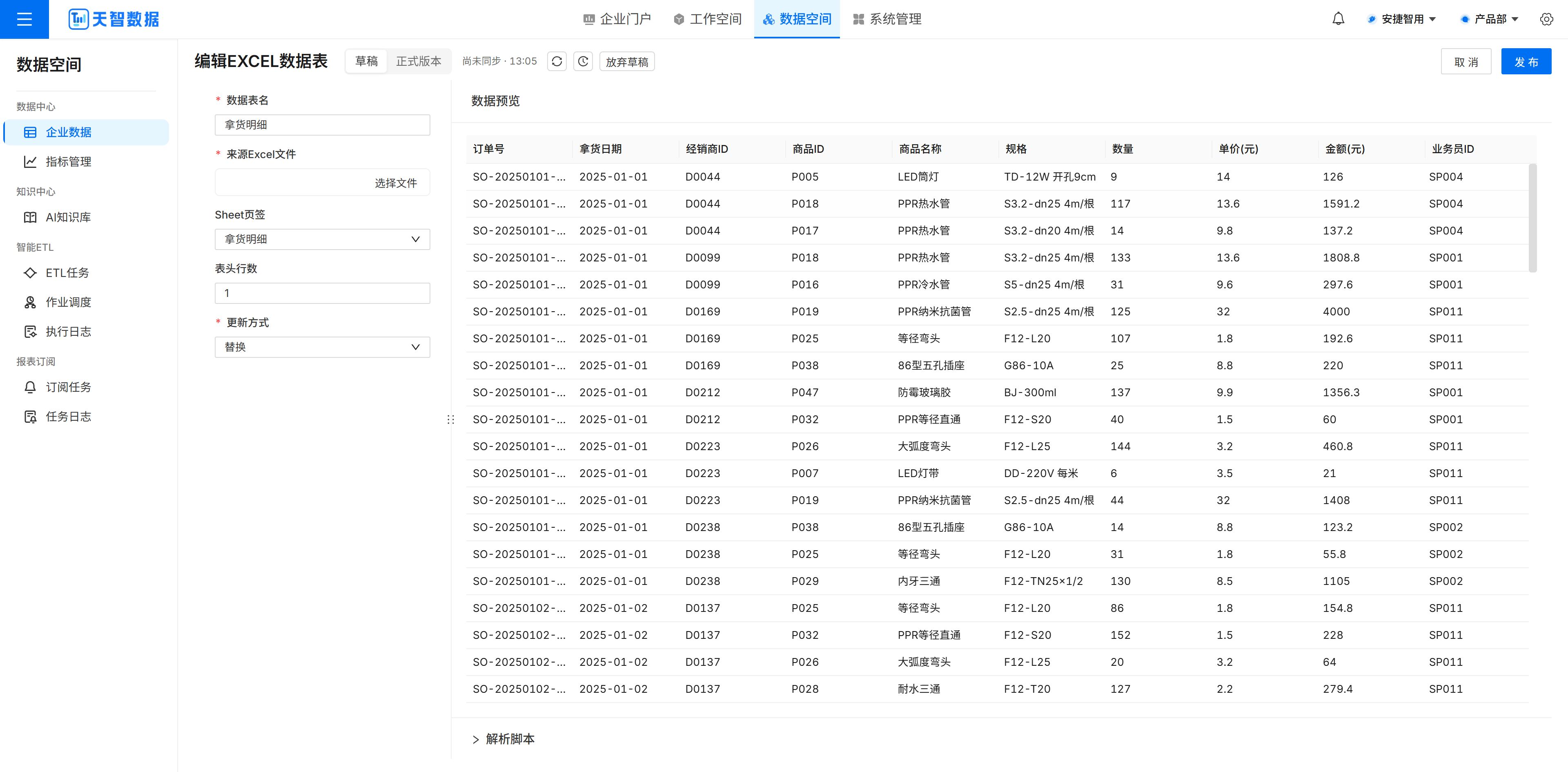Switch to the 企业门户 tab
The width and height of the screenshot is (1568, 772).
(x=617, y=20)
